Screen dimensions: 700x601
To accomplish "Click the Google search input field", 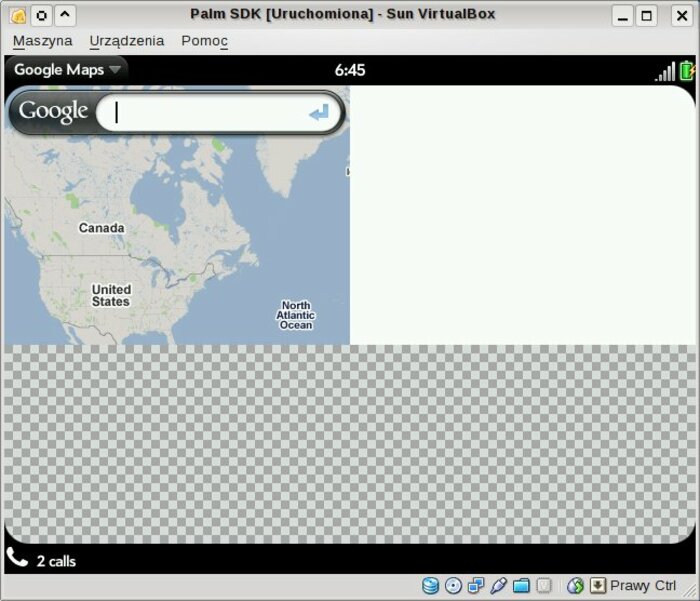I will [219, 113].
